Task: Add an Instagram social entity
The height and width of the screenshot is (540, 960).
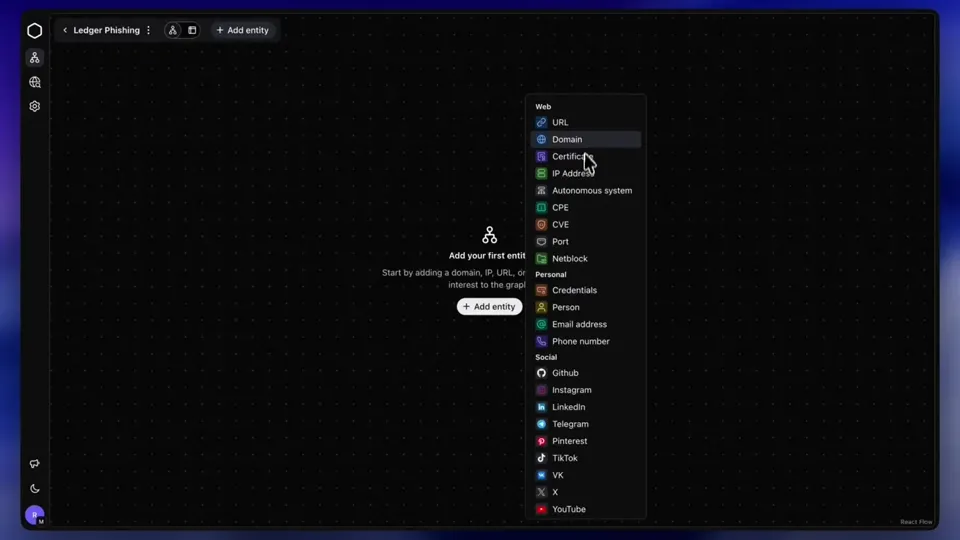Action: pyautogui.click(x=586, y=390)
